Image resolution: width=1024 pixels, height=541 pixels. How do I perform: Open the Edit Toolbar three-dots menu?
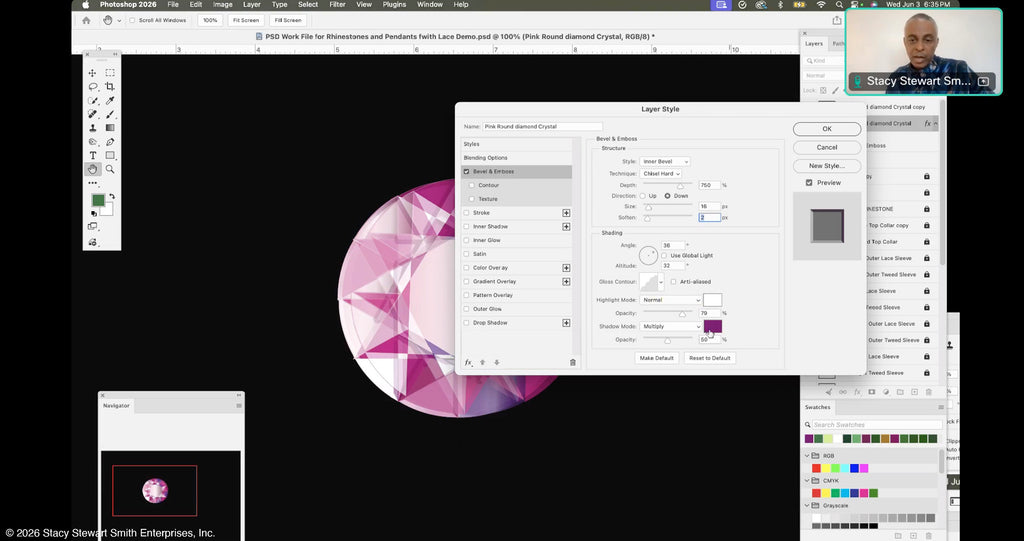click(x=92, y=184)
